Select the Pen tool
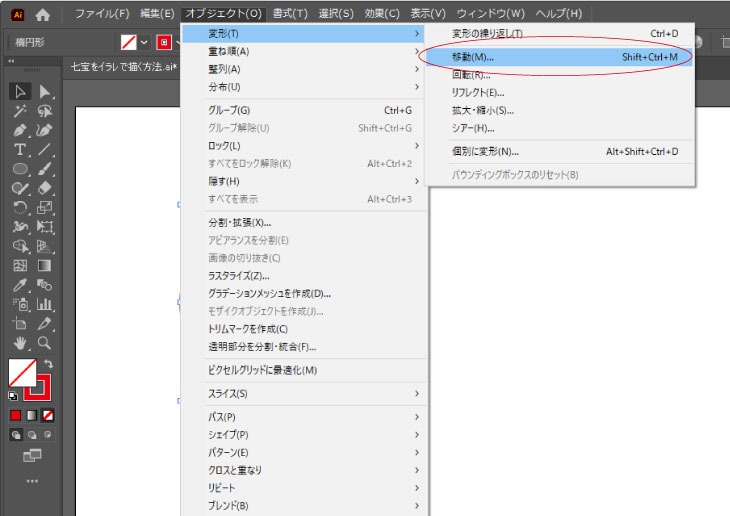The width and height of the screenshot is (730, 516). pyautogui.click(x=20, y=131)
